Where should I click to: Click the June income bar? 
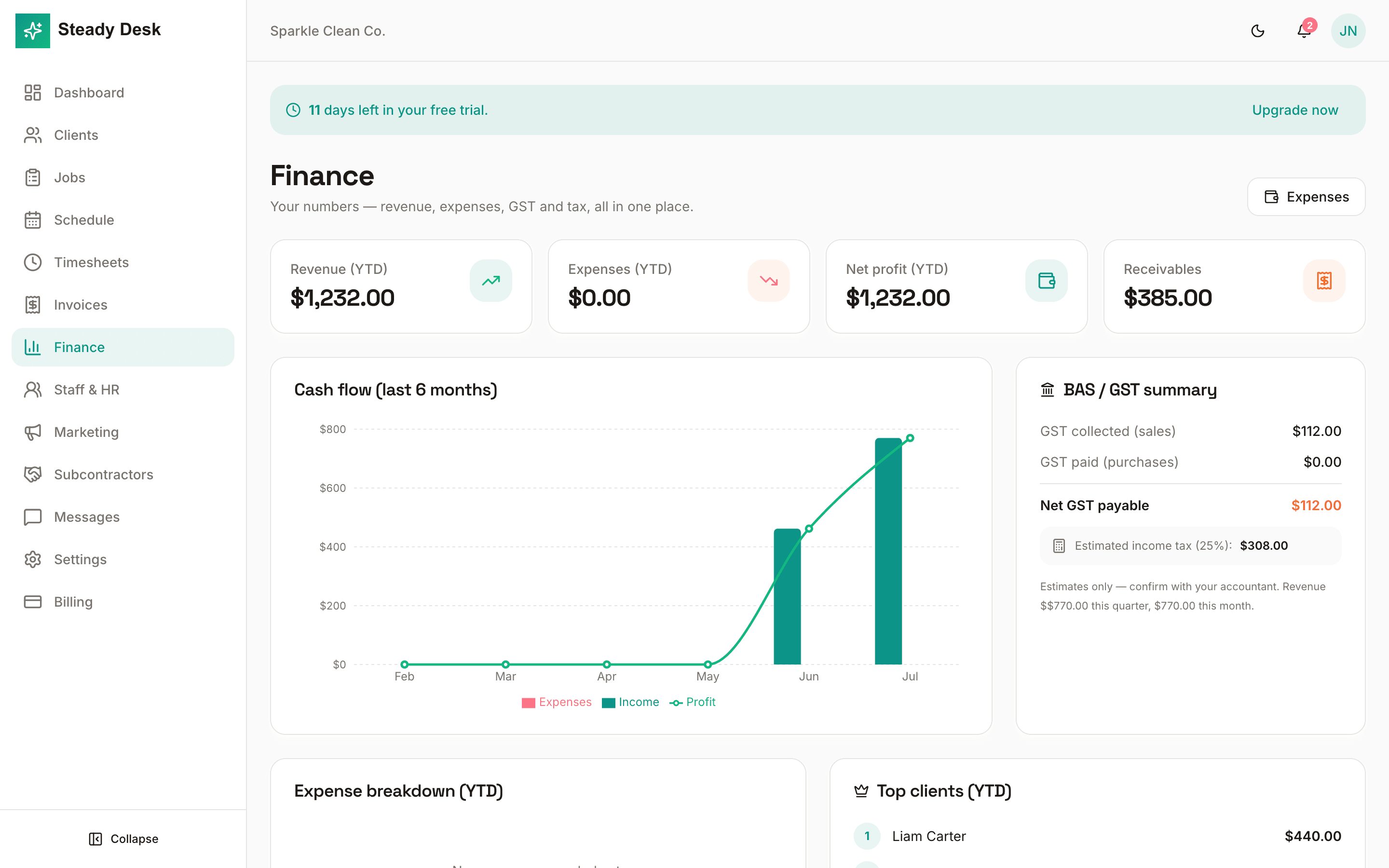click(x=787, y=597)
